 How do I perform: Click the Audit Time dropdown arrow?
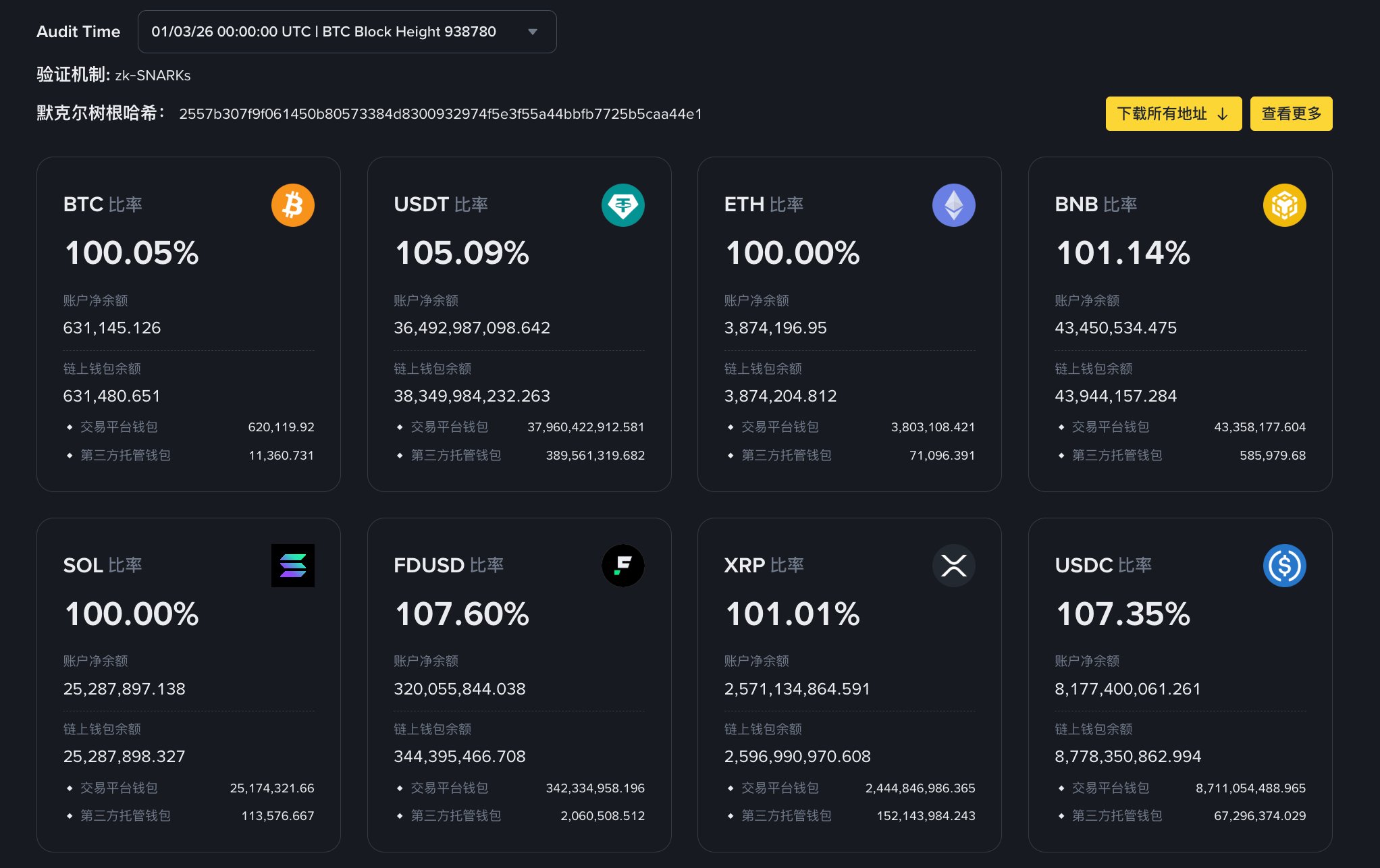click(533, 32)
